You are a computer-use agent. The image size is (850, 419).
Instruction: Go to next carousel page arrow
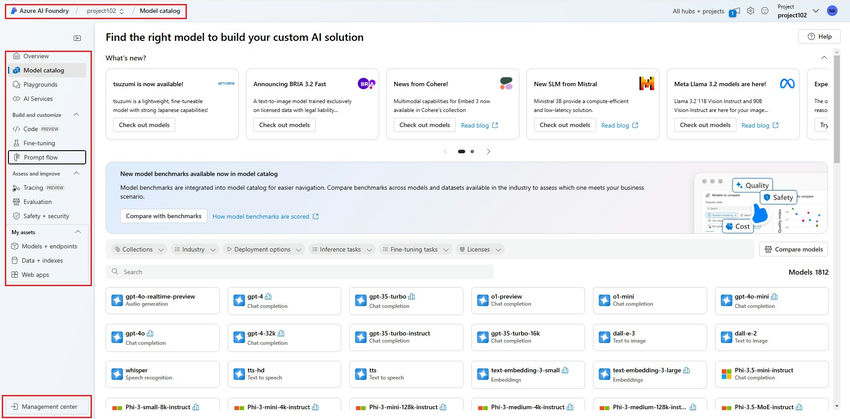[x=488, y=151]
